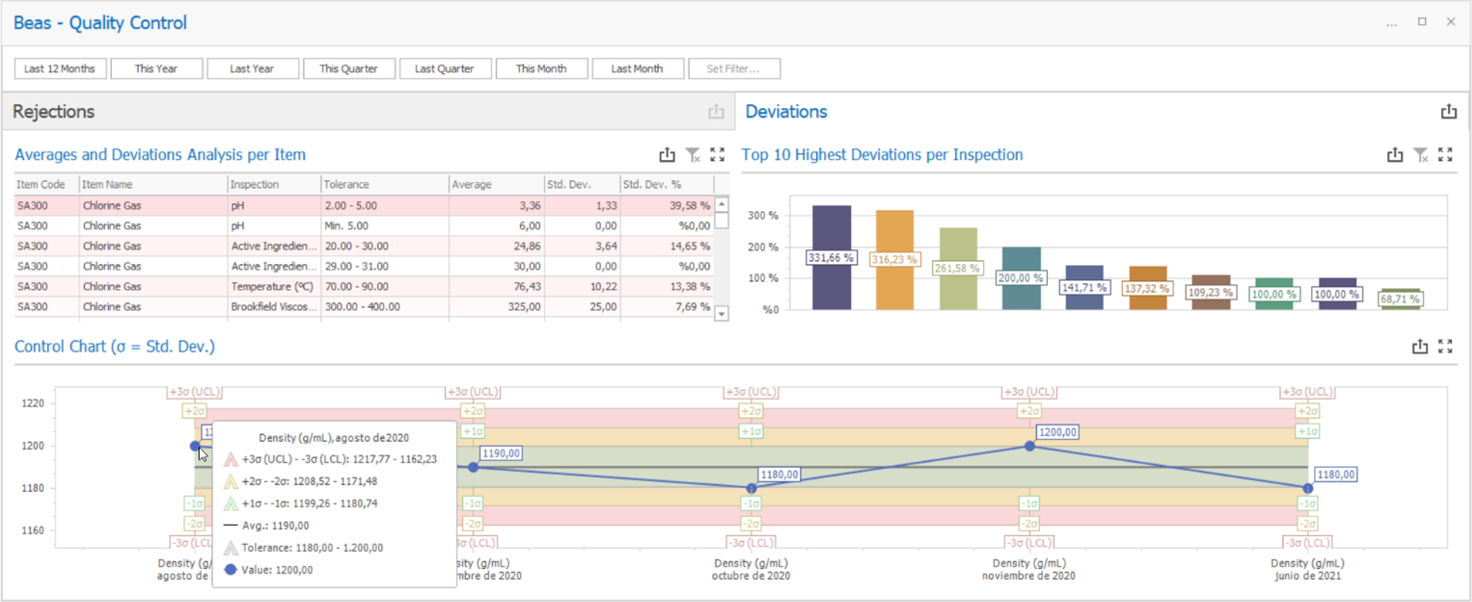The width and height of the screenshot is (1472, 602).
Task: Click the export icon in Deviations tab header
Action: point(1448,112)
